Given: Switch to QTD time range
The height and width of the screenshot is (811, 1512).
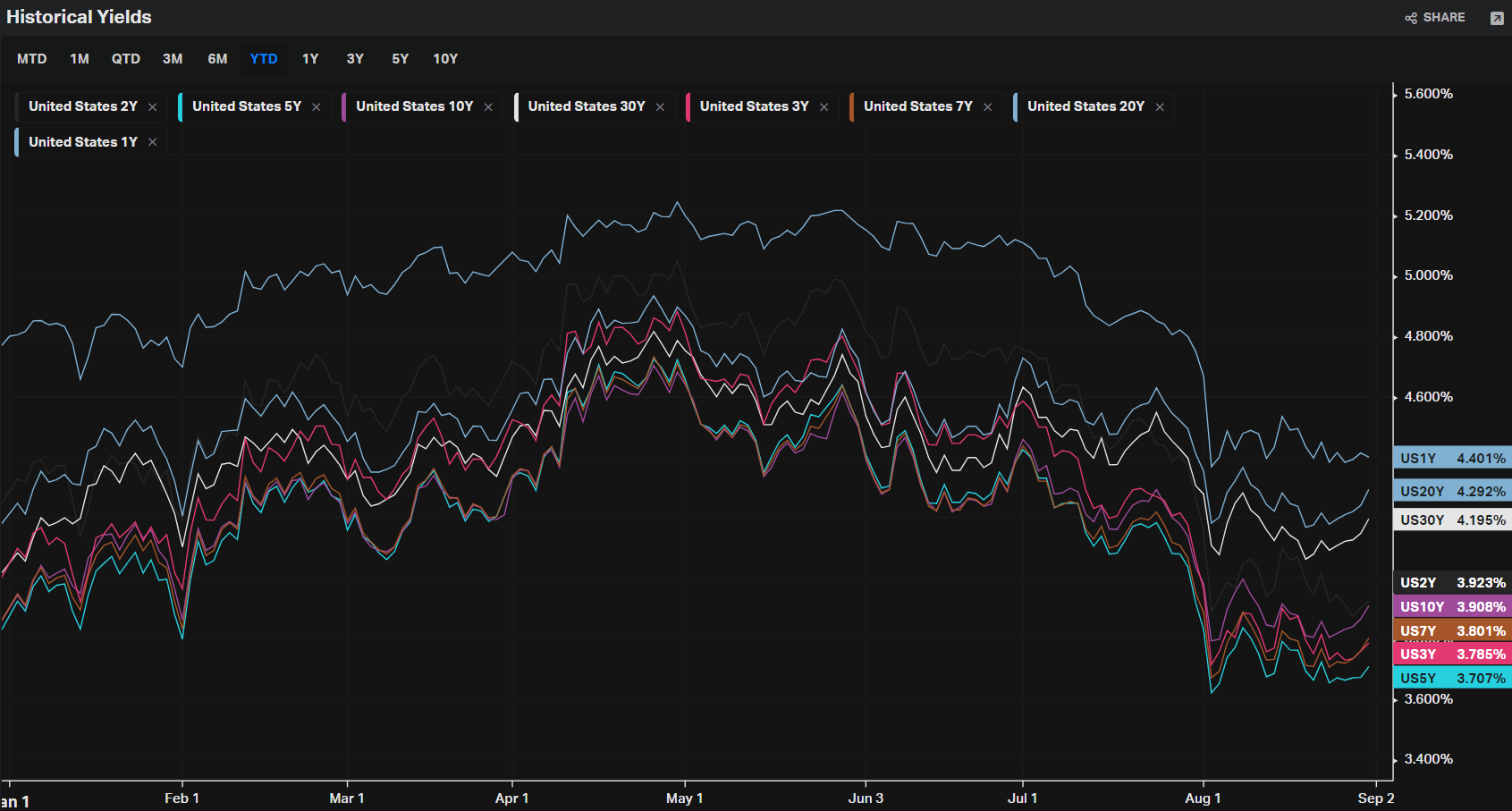Looking at the screenshot, I should point(126,59).
